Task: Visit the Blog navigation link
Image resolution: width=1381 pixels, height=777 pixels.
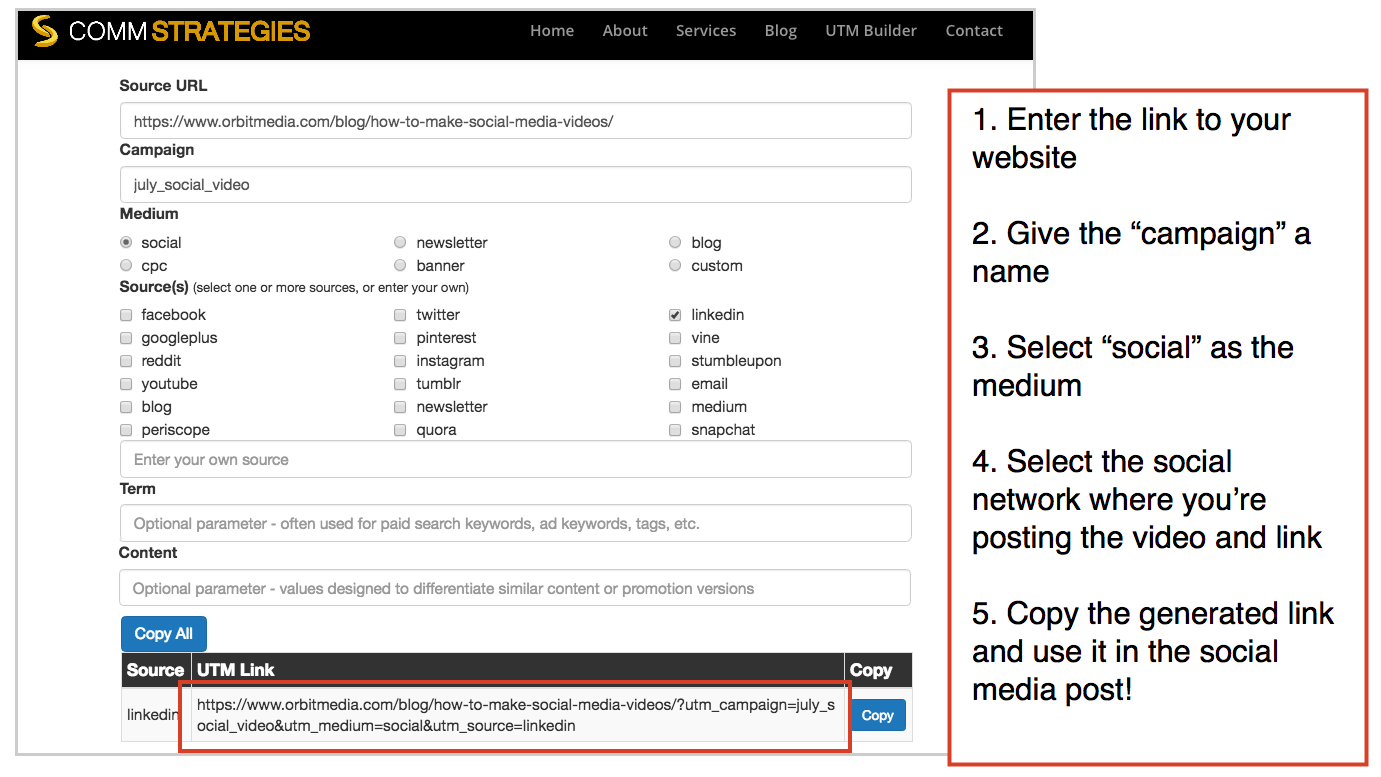Action: pos(781,31)
